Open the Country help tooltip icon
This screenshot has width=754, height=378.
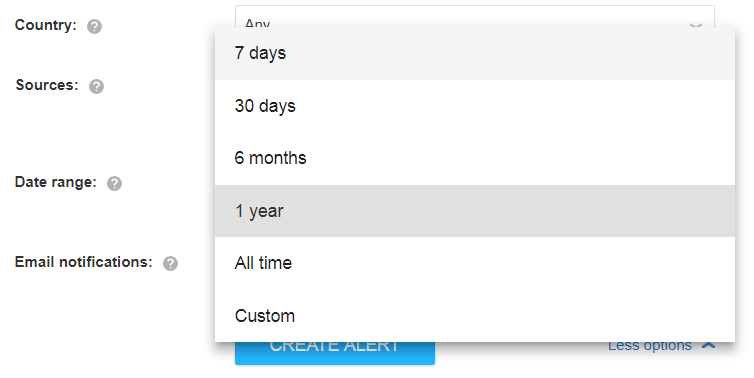tap(94, 26)
